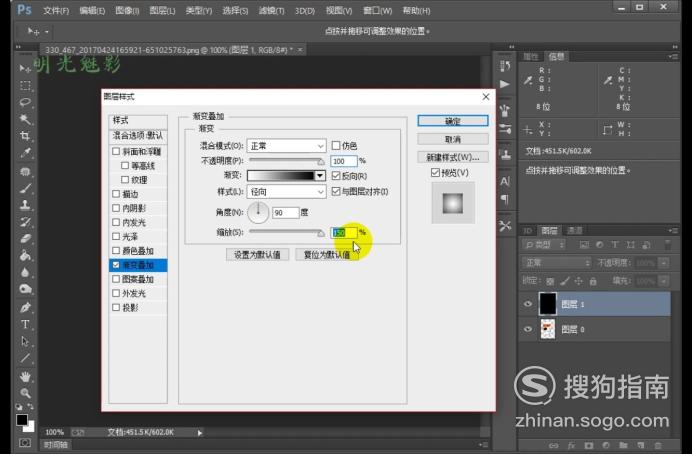Select the Healing Brush tool

pos(25,172)
